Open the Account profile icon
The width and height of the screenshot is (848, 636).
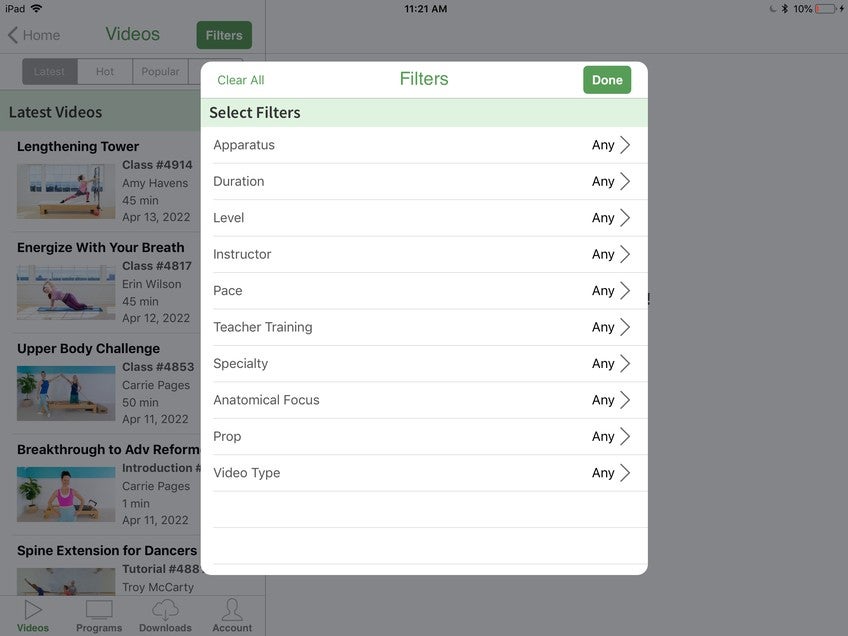[232, 609]
